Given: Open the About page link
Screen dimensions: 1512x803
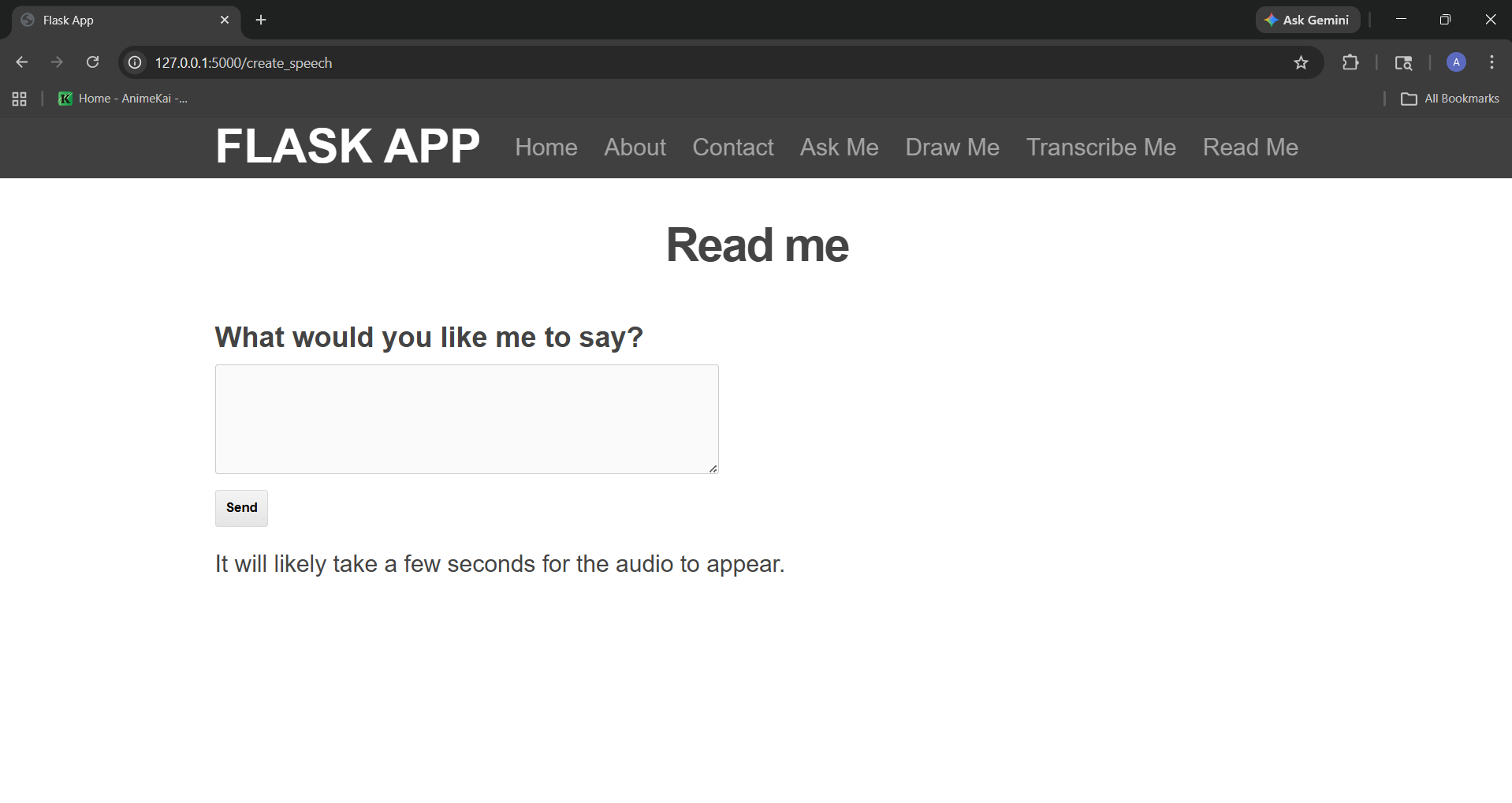Looking at the screenshot, I should [635, 148].
